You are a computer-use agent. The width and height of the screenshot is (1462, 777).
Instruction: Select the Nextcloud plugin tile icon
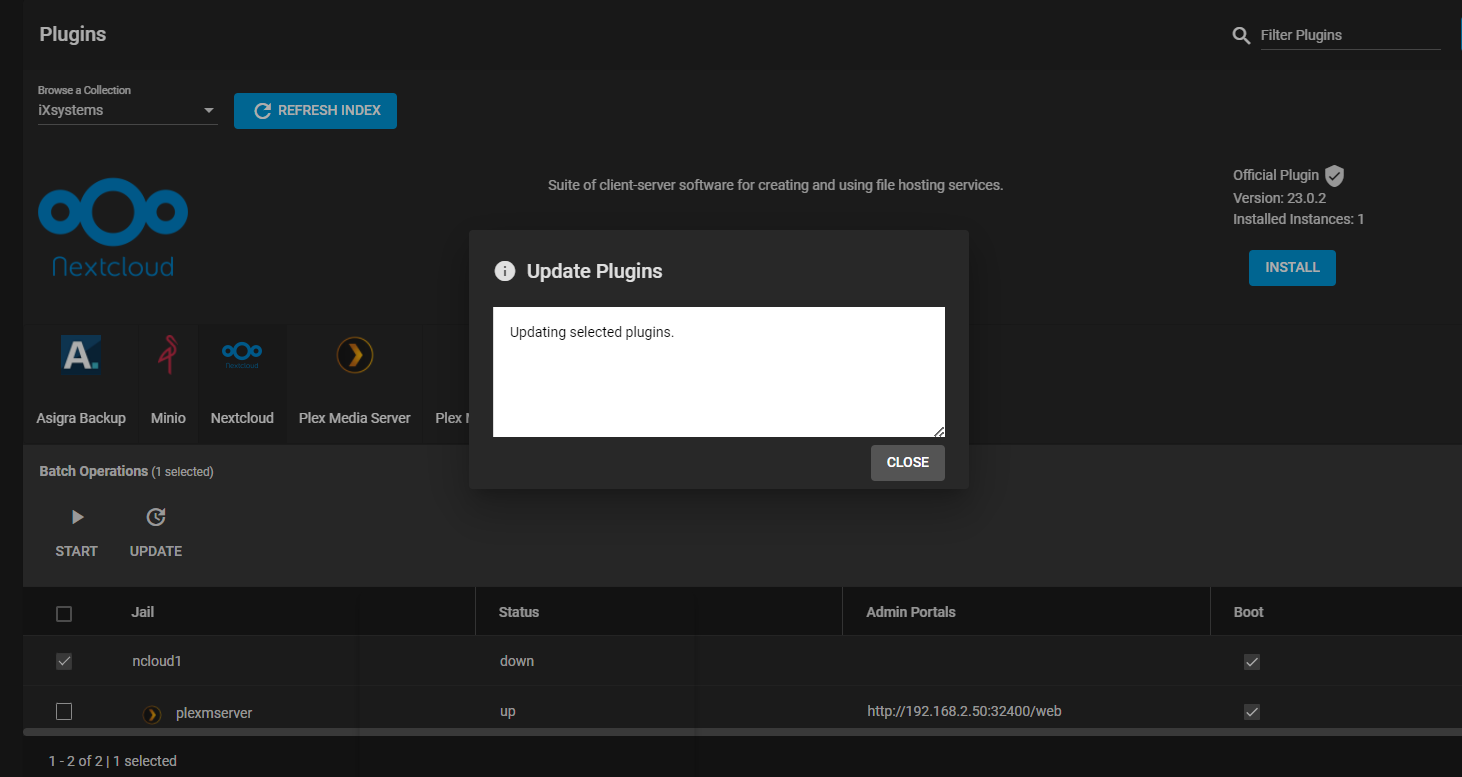(x=242, y=354)
